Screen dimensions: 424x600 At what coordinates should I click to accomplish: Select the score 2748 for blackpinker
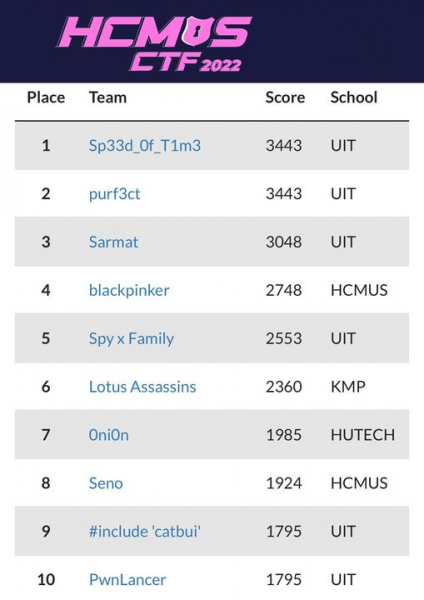pyautogui.click(x=284, y=290)
